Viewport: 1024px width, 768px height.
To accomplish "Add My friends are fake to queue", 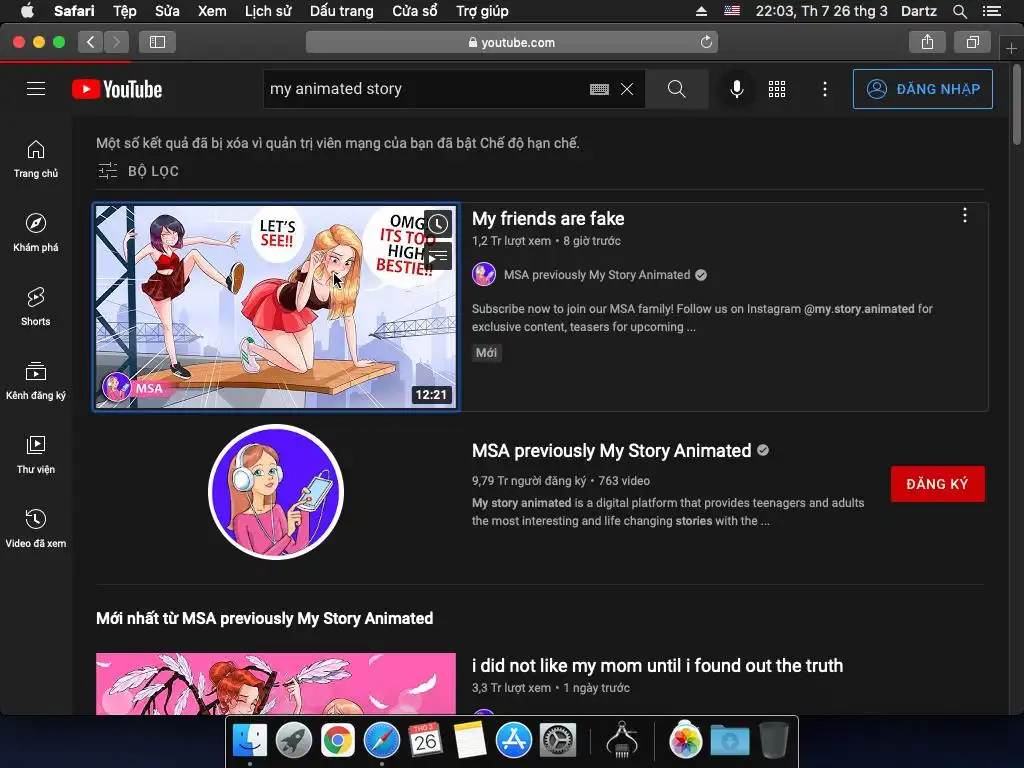I will (x=438, y=256).
